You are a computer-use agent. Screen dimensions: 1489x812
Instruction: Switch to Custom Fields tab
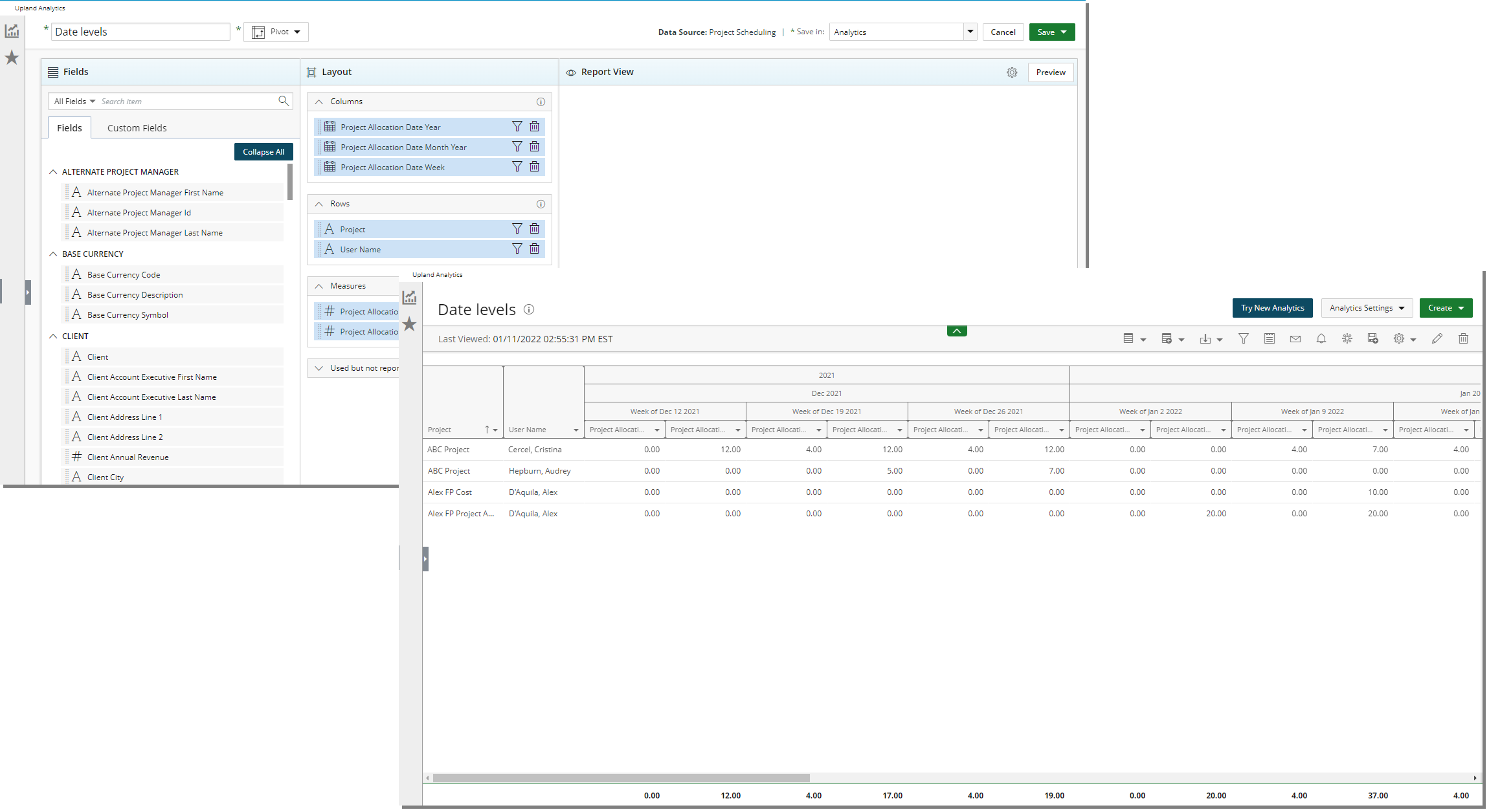click(137, 128)
